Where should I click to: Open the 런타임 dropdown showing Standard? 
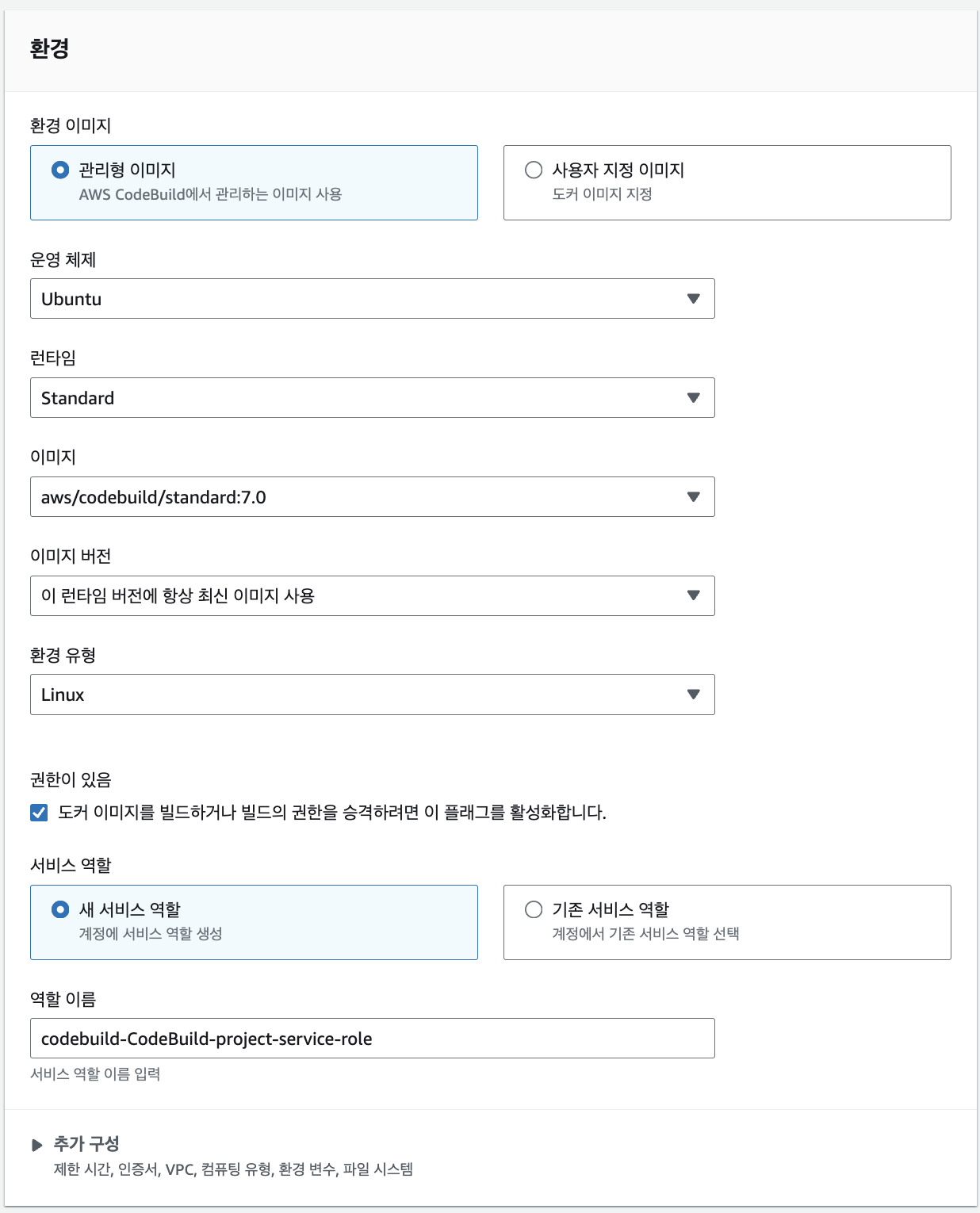pos(371,398)
